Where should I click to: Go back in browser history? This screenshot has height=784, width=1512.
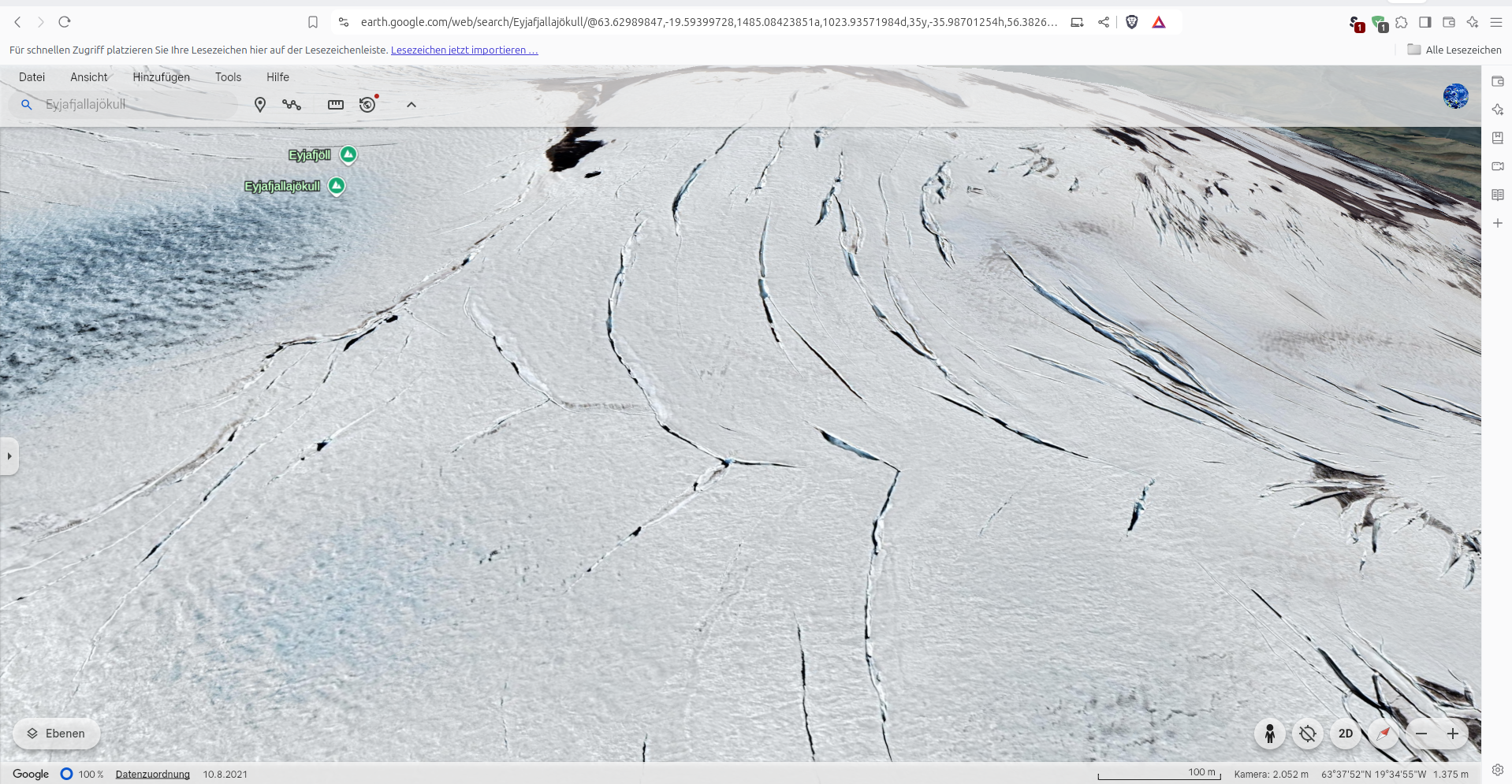coord(17,22)
